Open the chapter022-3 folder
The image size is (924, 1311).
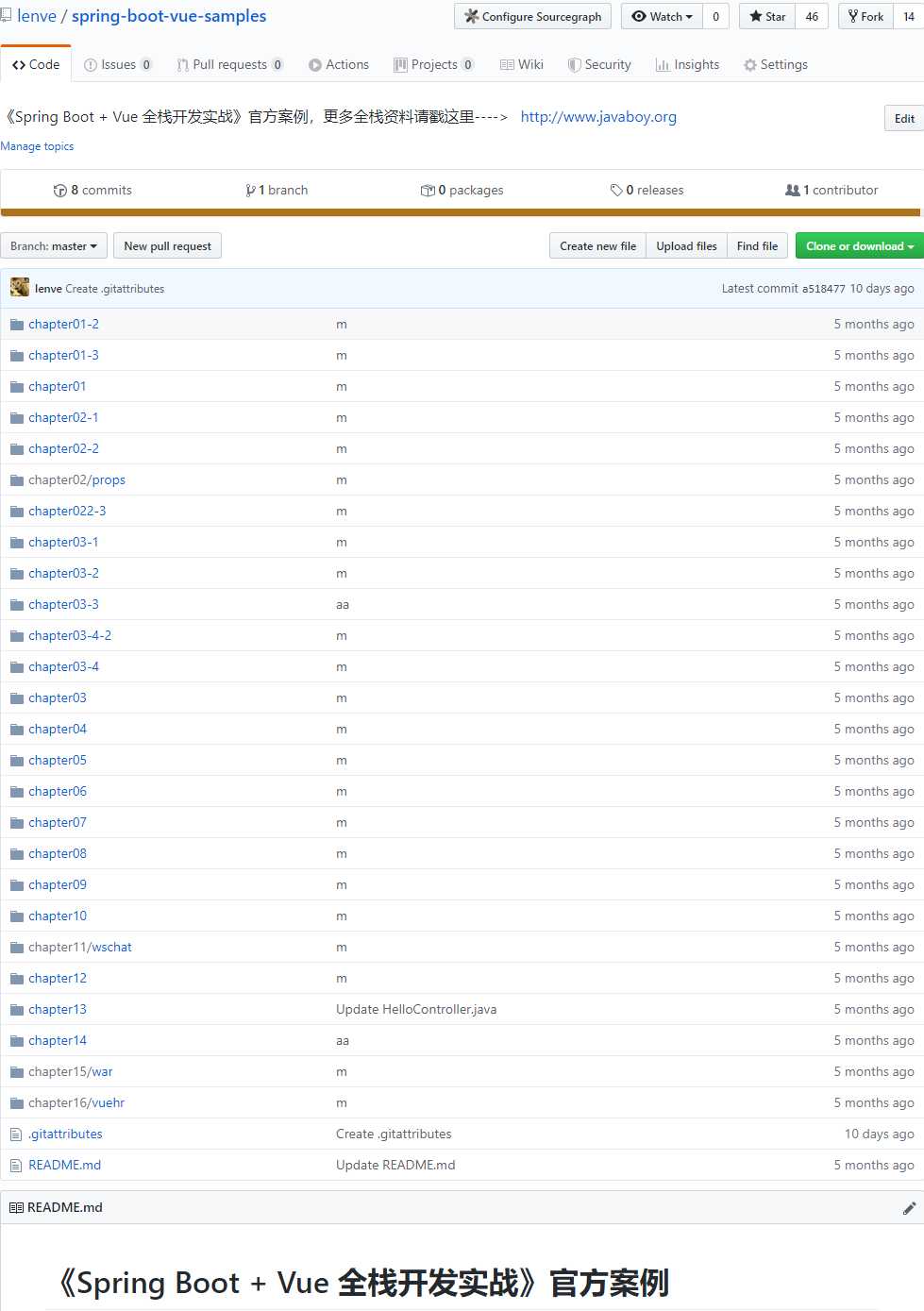coord(67,511)
